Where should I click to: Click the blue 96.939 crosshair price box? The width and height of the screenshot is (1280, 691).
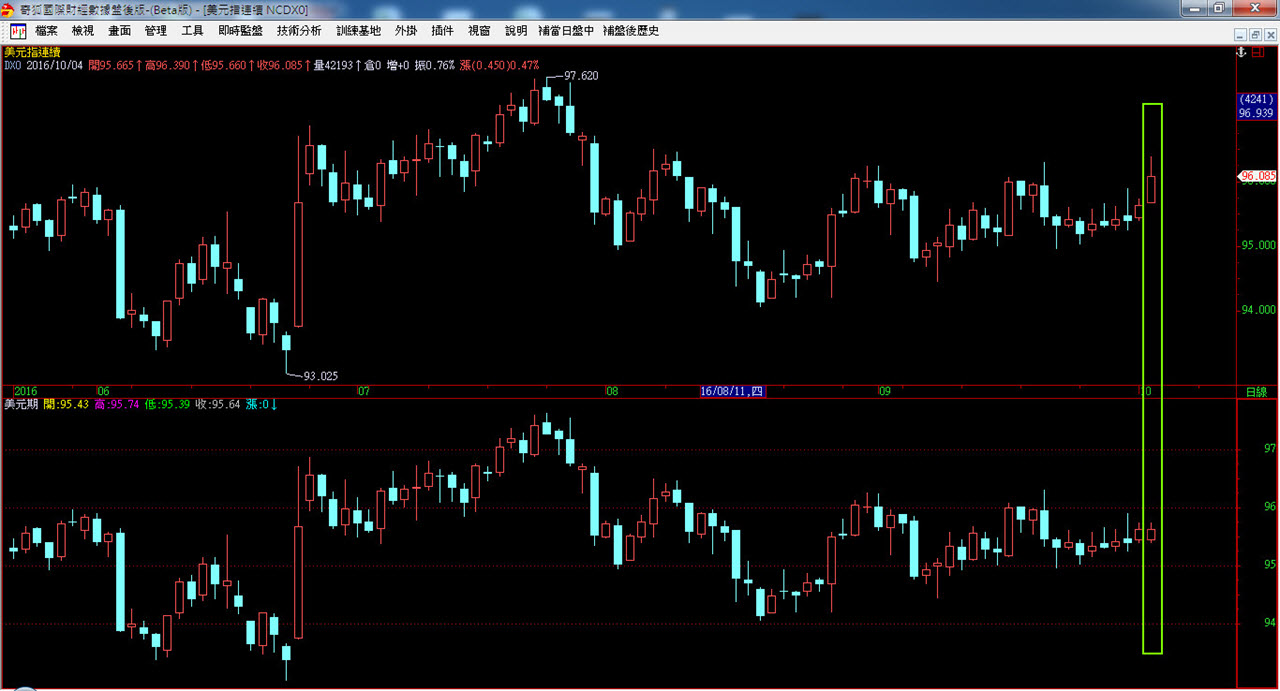click(1255, 107)
